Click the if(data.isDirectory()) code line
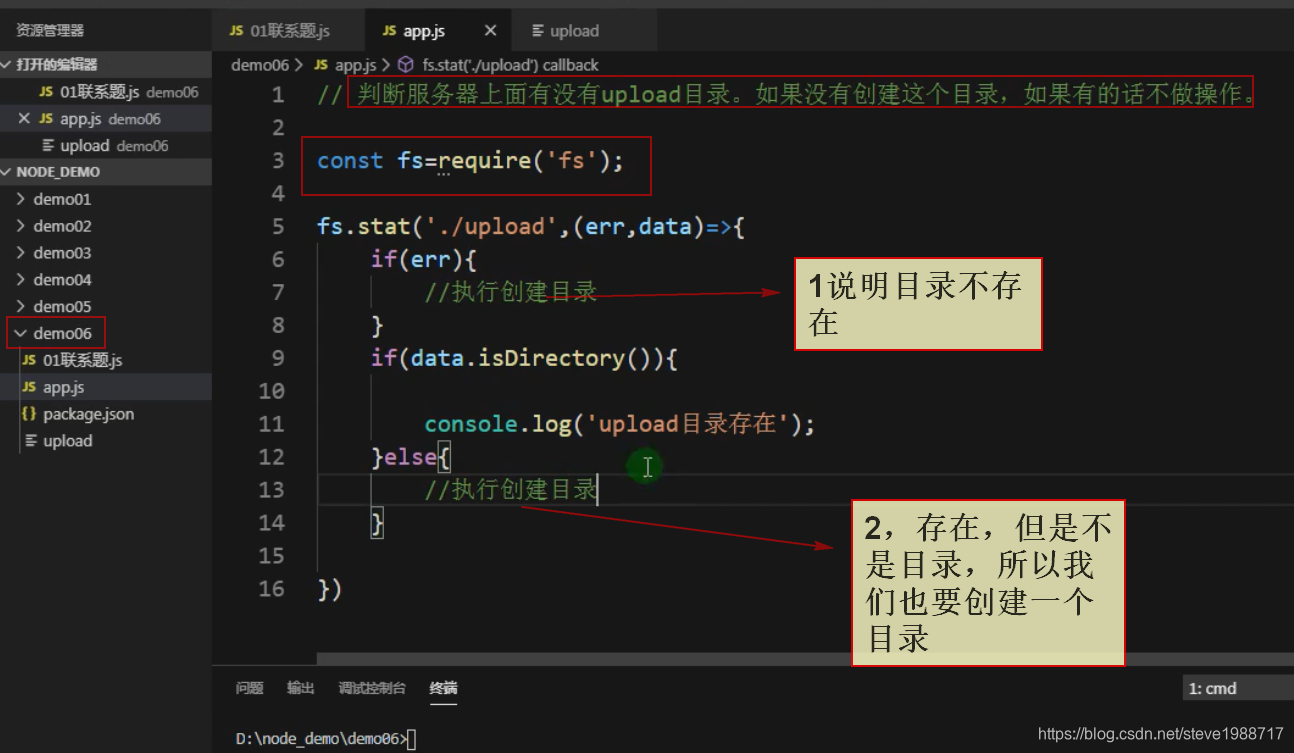 click(x=524, y=358)
